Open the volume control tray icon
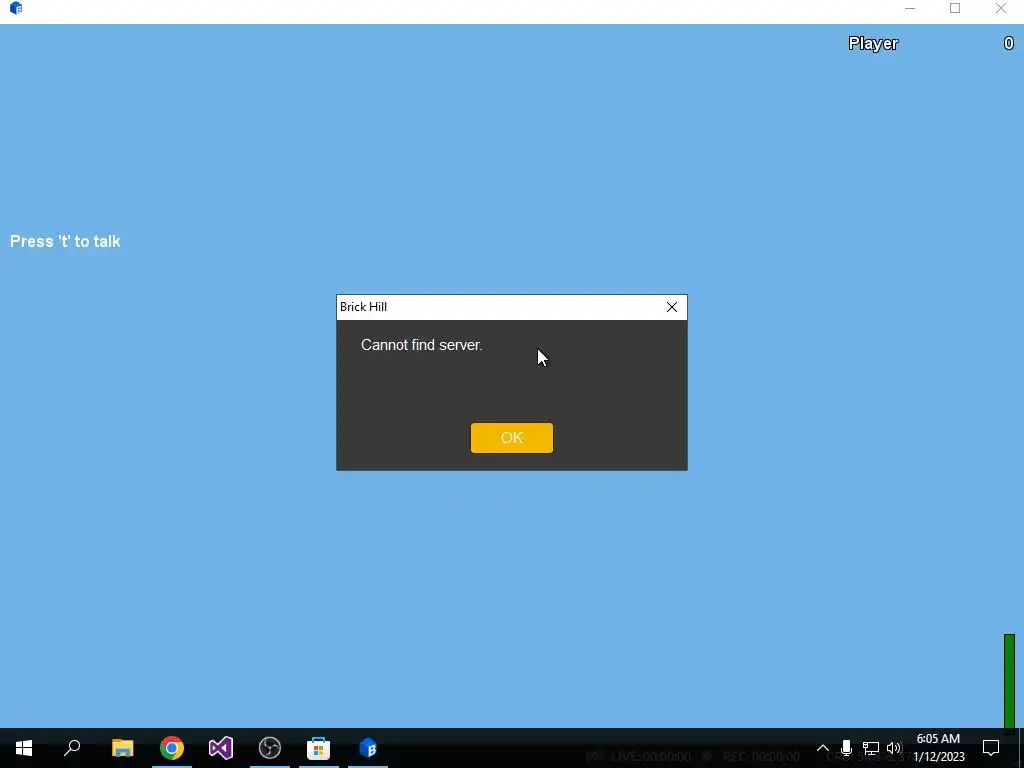 coord(894,748)
